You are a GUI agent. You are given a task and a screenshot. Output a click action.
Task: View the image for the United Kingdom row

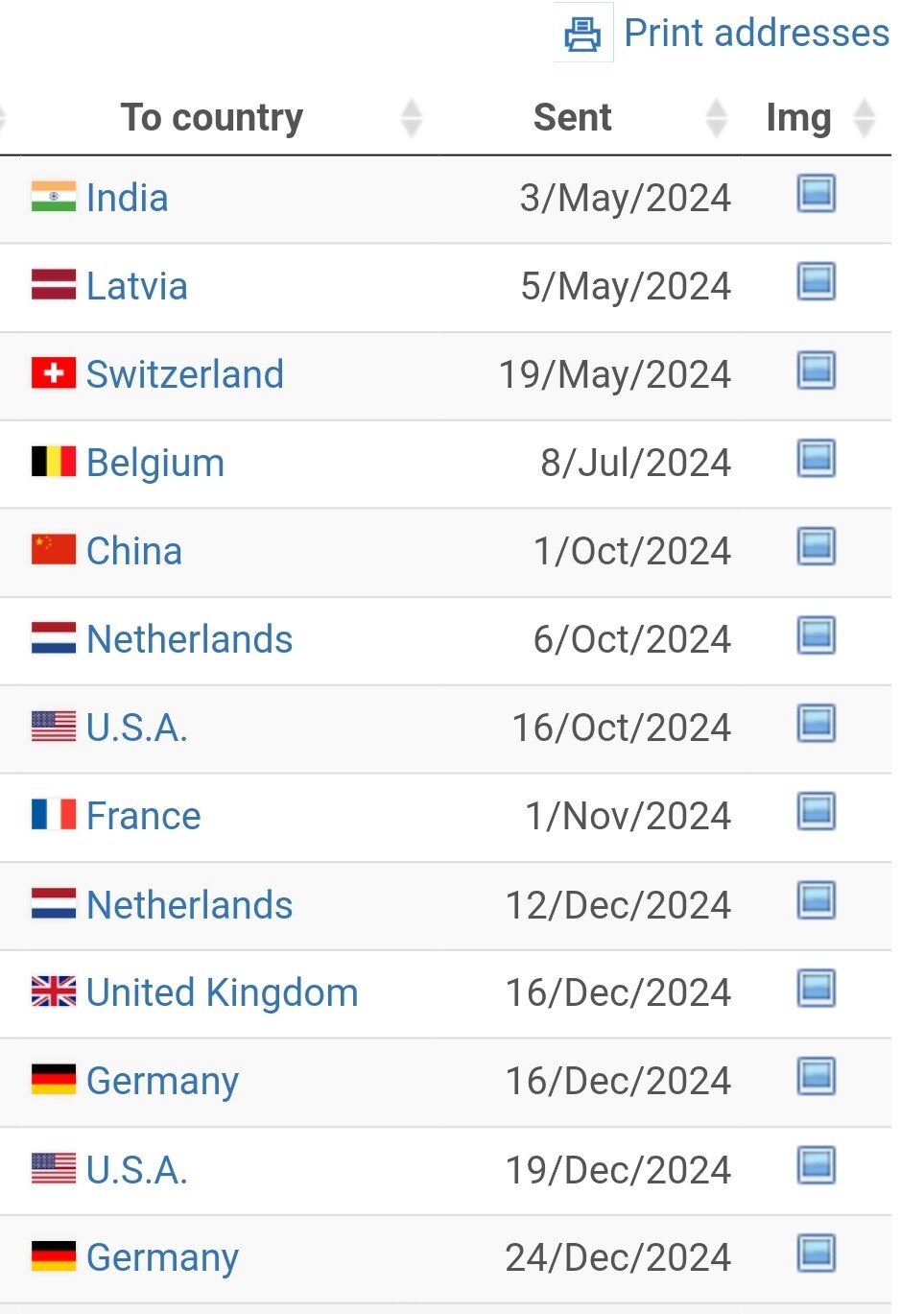pyautogui.click(x=817, y=989)
